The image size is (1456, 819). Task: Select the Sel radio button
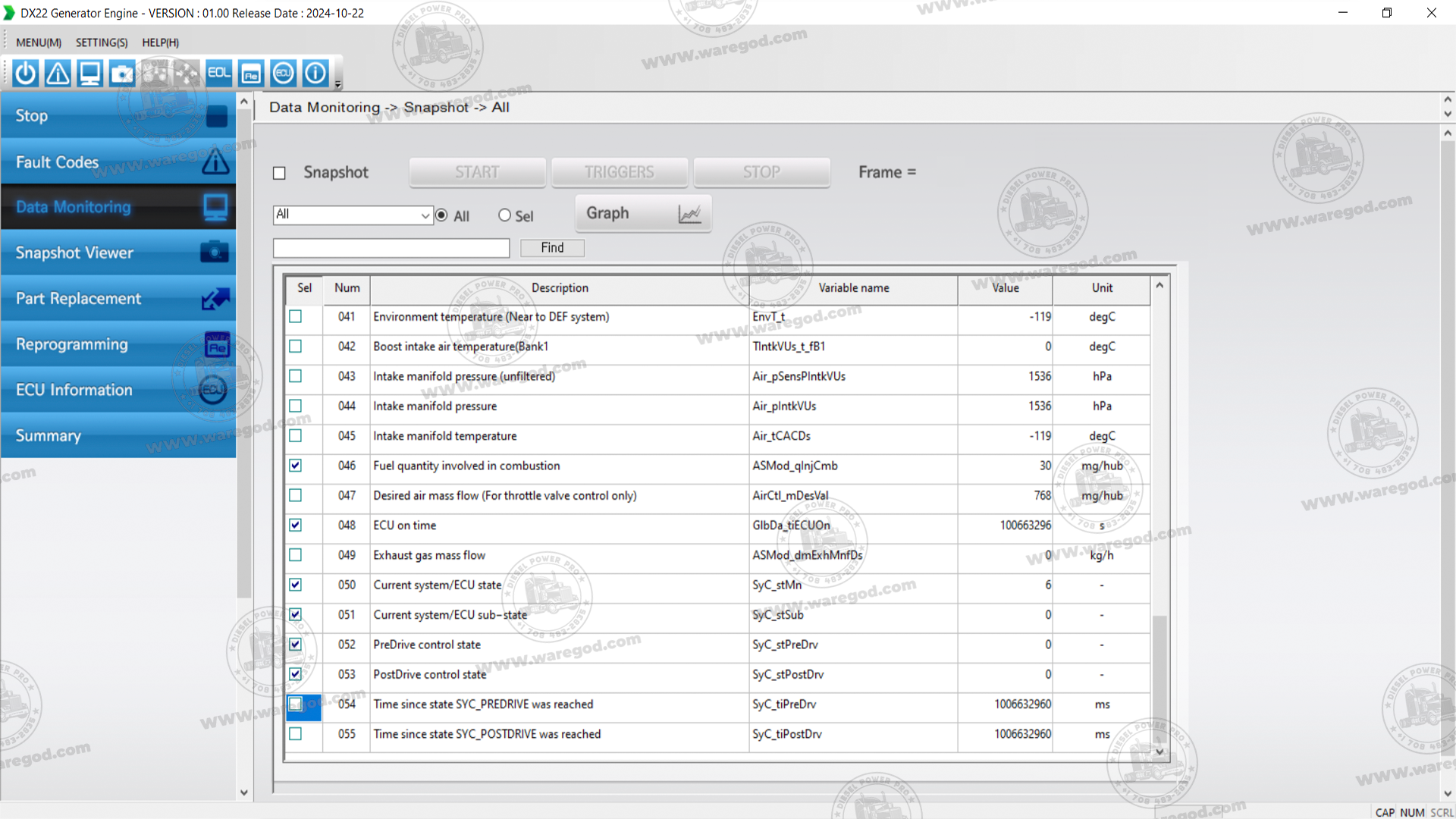[x=505, y=215]
